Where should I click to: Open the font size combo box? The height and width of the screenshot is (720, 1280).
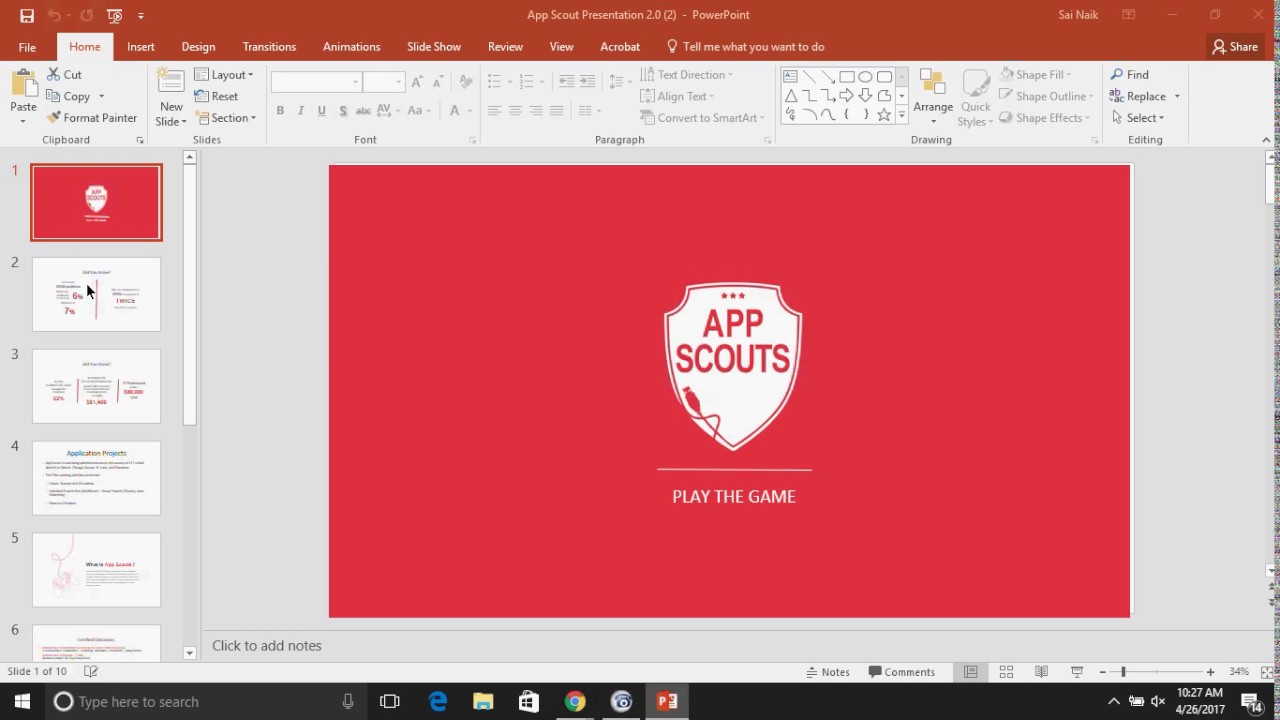[x=383, y=82]
